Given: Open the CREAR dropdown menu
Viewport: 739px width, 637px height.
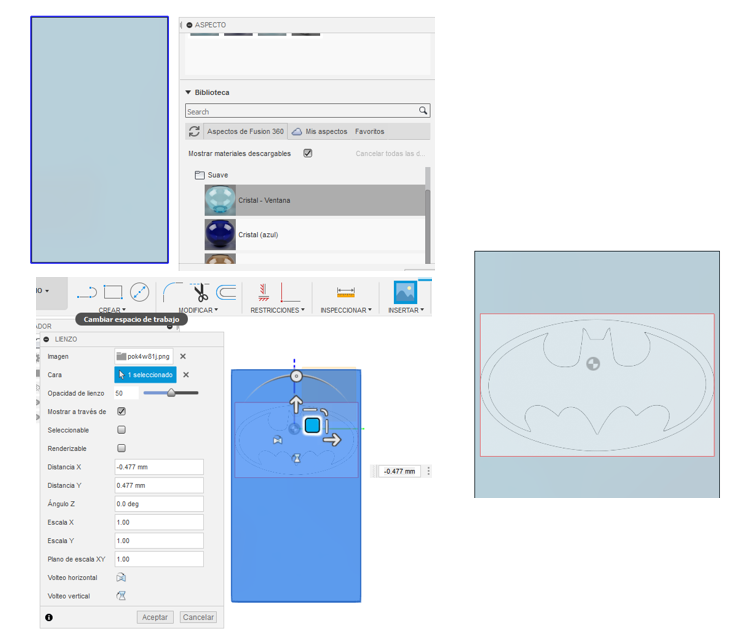Looking at the screenshot, I should [112, 310].
